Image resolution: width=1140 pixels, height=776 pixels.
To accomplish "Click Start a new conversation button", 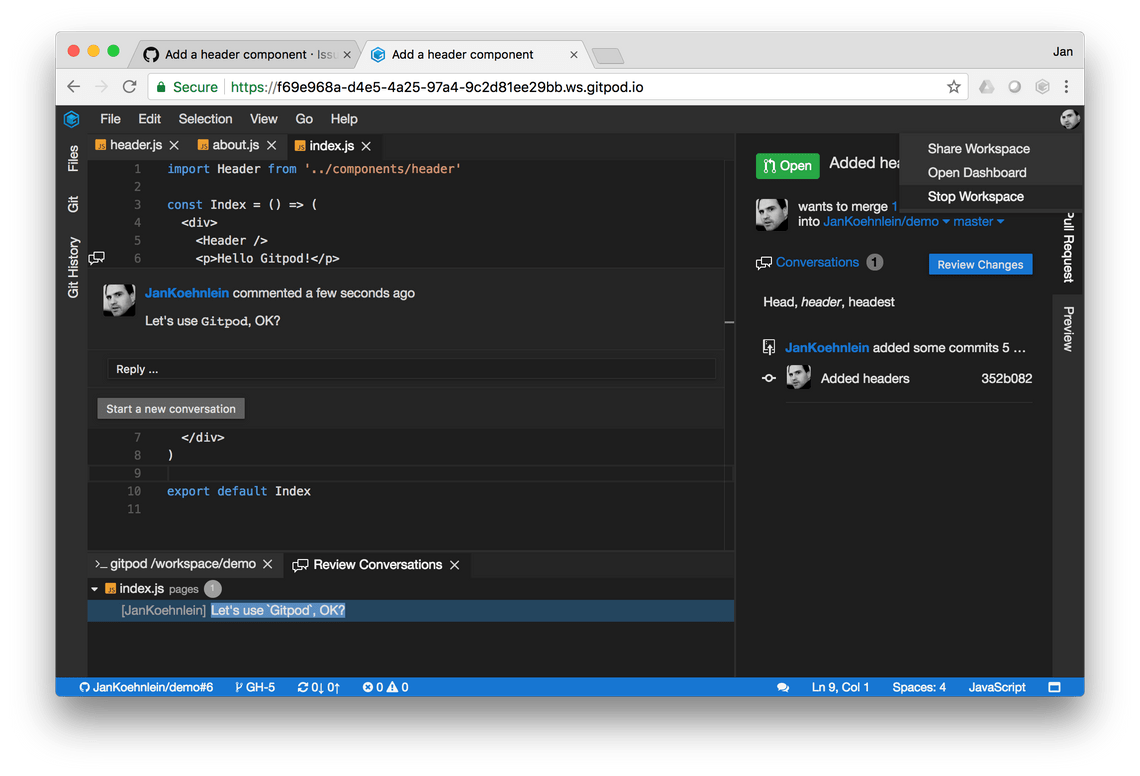I will click(x=171, y=409).
